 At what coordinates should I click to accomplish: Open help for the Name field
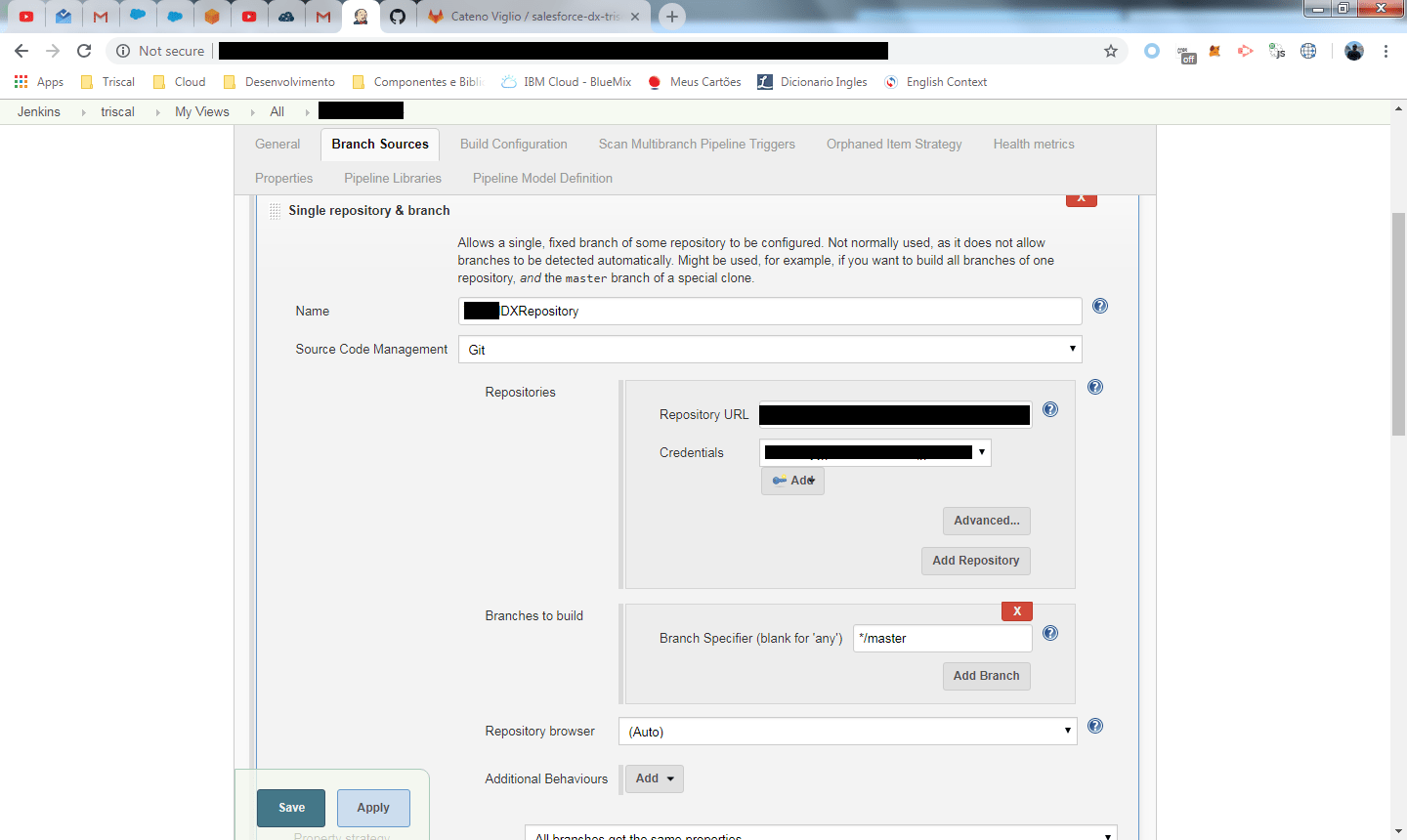[1099, 306]
